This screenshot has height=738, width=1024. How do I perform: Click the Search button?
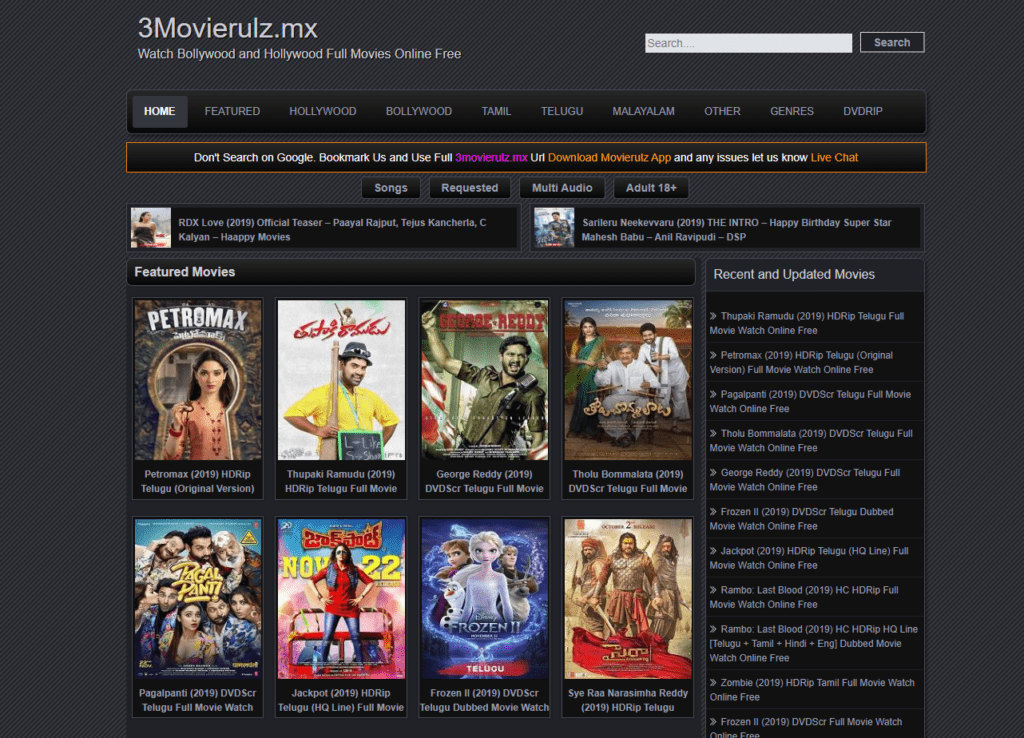(891, 42)
